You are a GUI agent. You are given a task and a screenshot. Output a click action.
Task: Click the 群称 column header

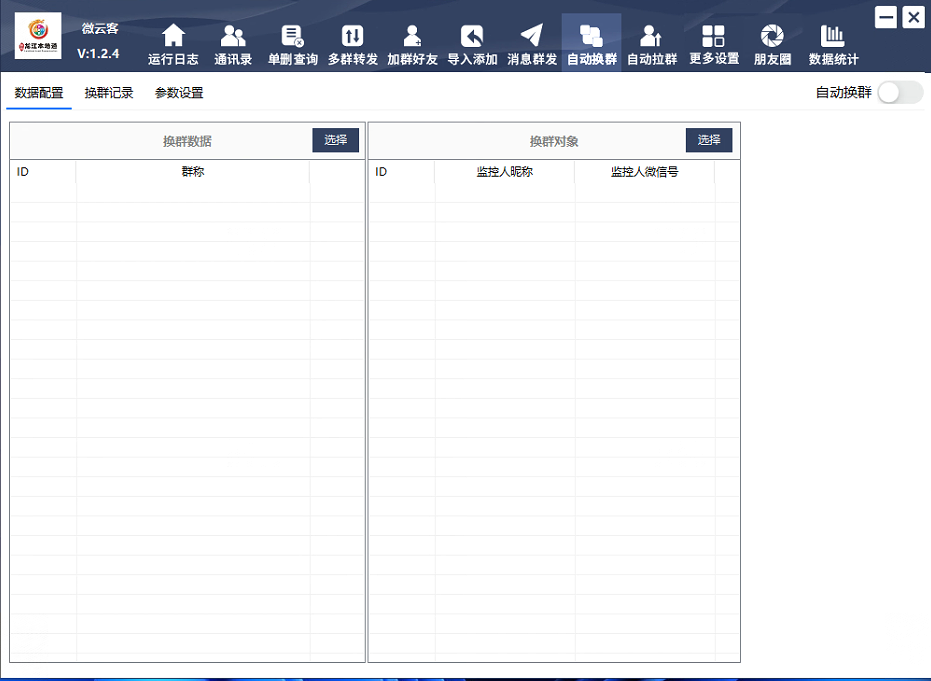(x=193, y=172)
